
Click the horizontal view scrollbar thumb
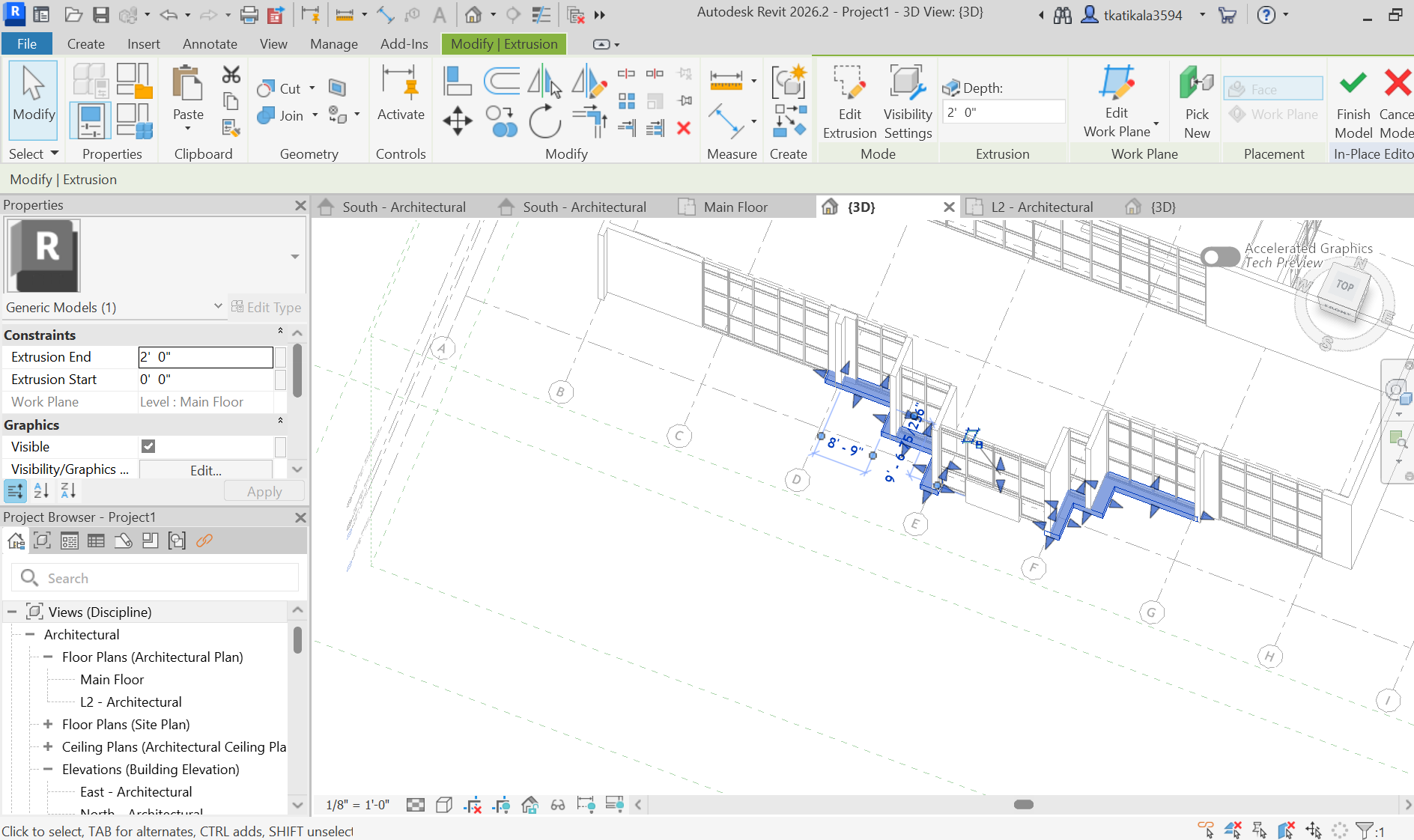pos(1024,805)
